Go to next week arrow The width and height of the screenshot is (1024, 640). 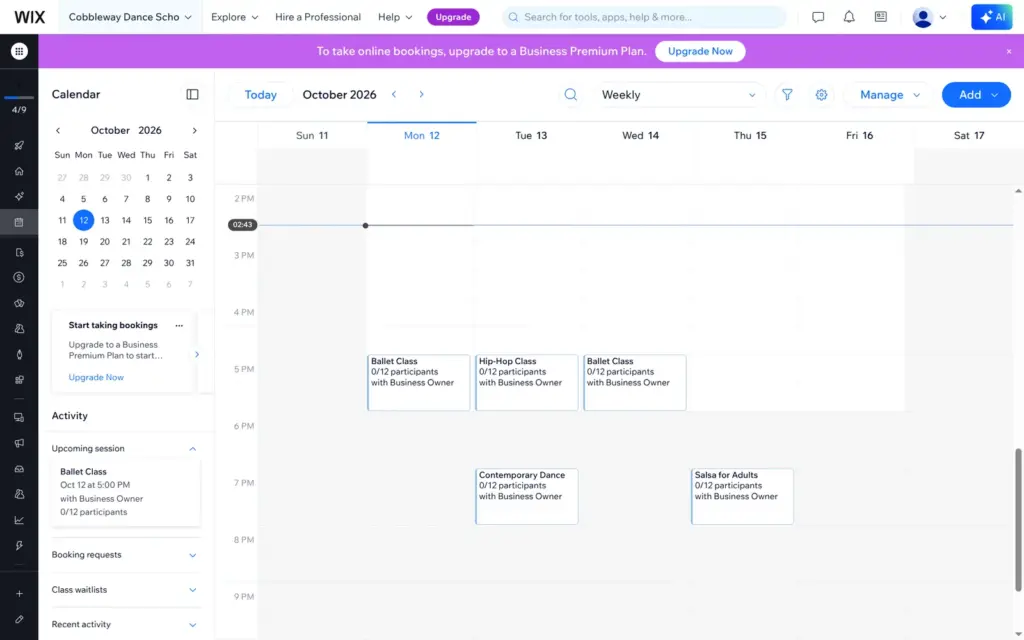421,95
